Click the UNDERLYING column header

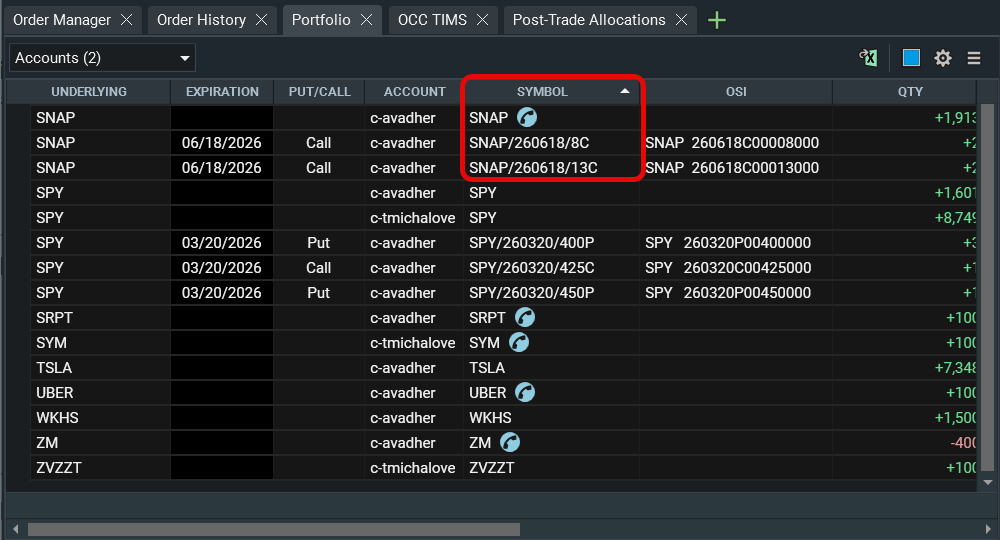point(89,92)
